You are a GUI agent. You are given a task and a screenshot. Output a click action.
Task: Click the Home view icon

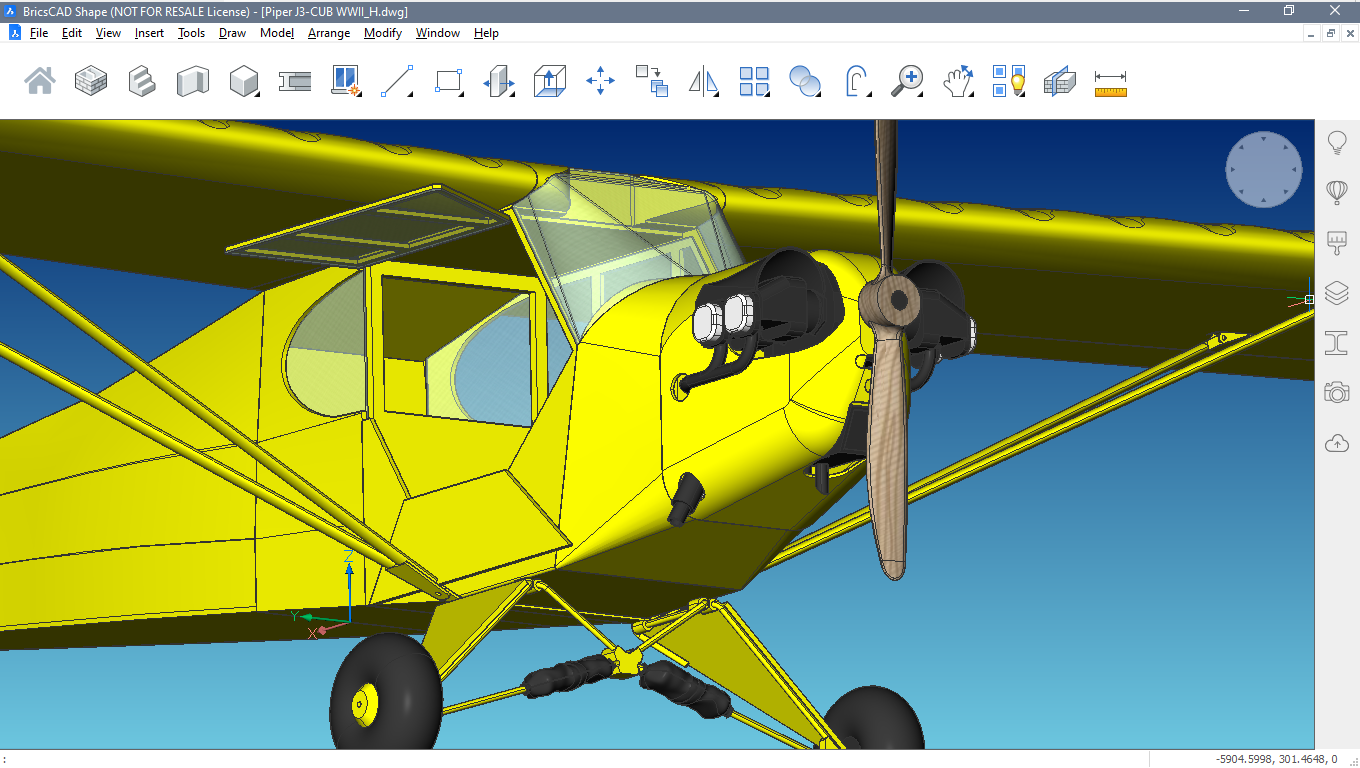(x=40, y=81)
